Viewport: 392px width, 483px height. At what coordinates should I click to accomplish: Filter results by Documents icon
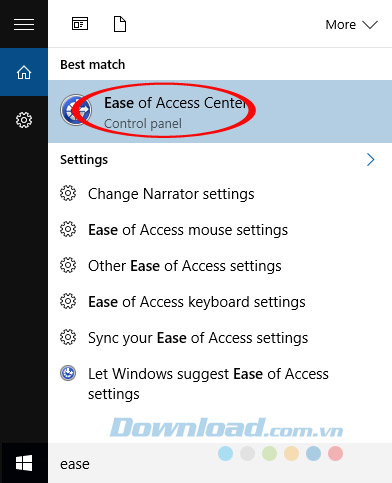[x=120, y=24]
